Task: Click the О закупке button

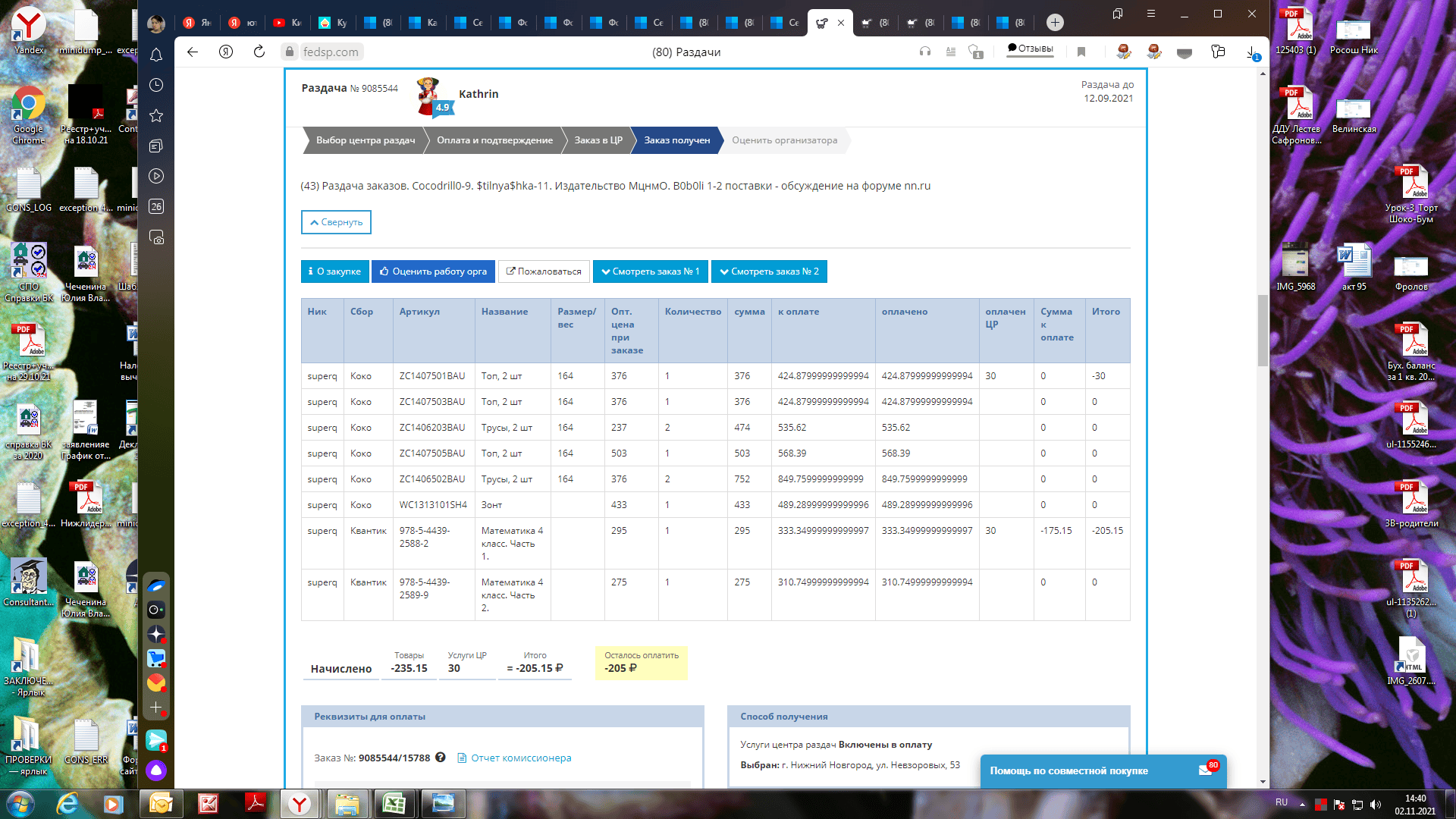Action: tap(334, 271)
